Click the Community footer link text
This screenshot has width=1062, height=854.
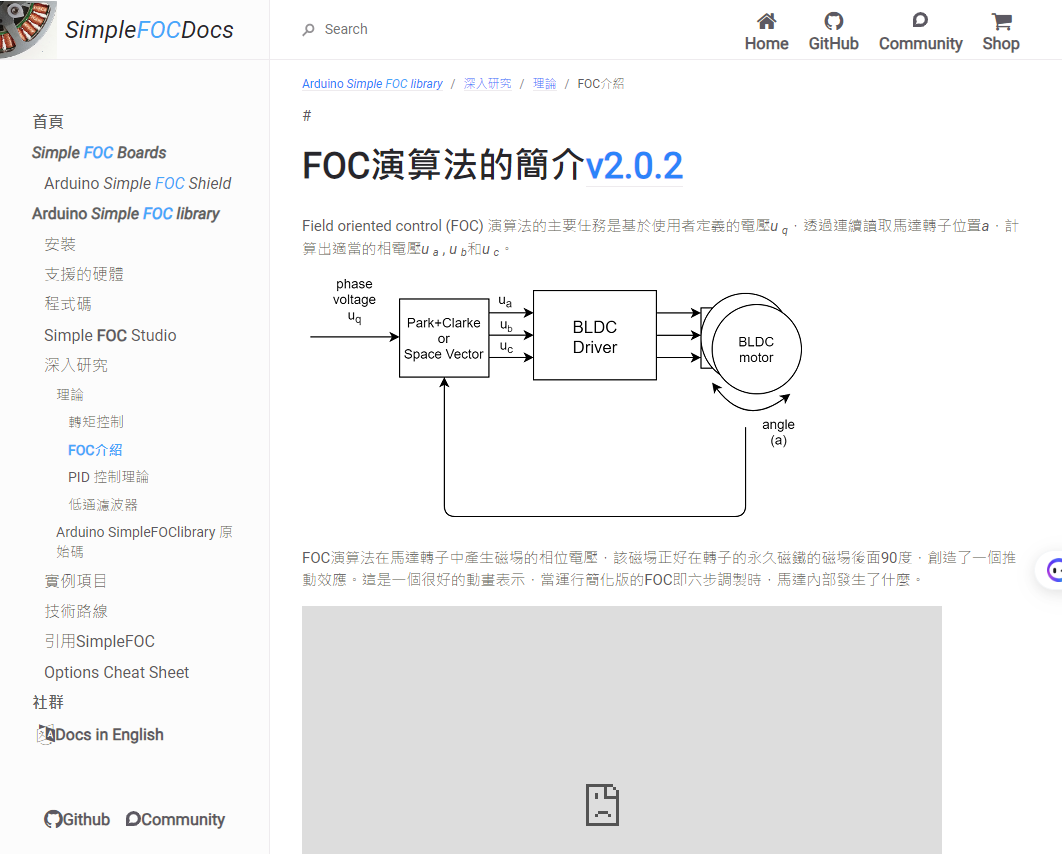(183, 819)
